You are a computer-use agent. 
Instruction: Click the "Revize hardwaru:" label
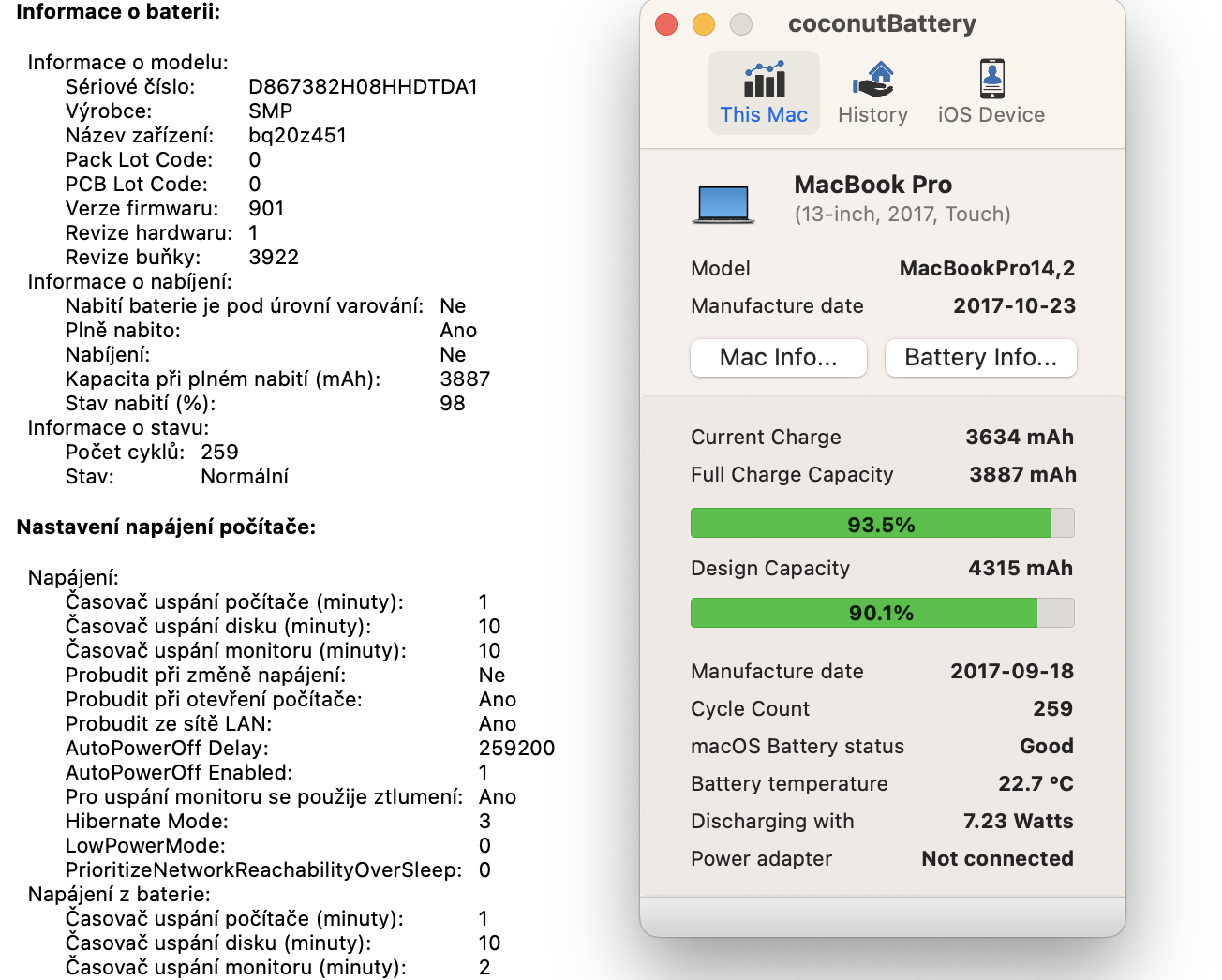pyautogui.click(x=149, y=233)
